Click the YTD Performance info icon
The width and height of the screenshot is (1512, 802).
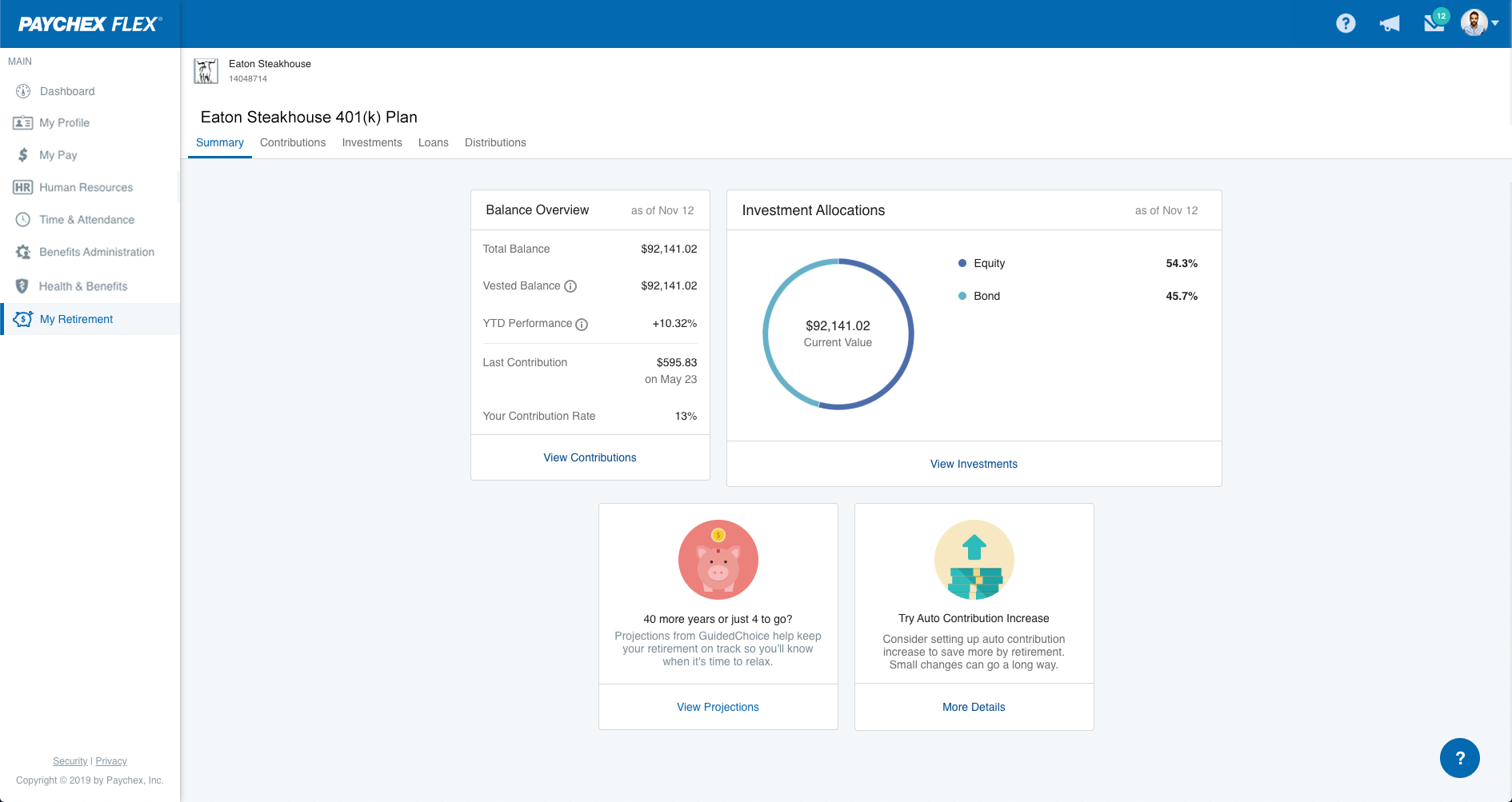[x=581, y=324]
